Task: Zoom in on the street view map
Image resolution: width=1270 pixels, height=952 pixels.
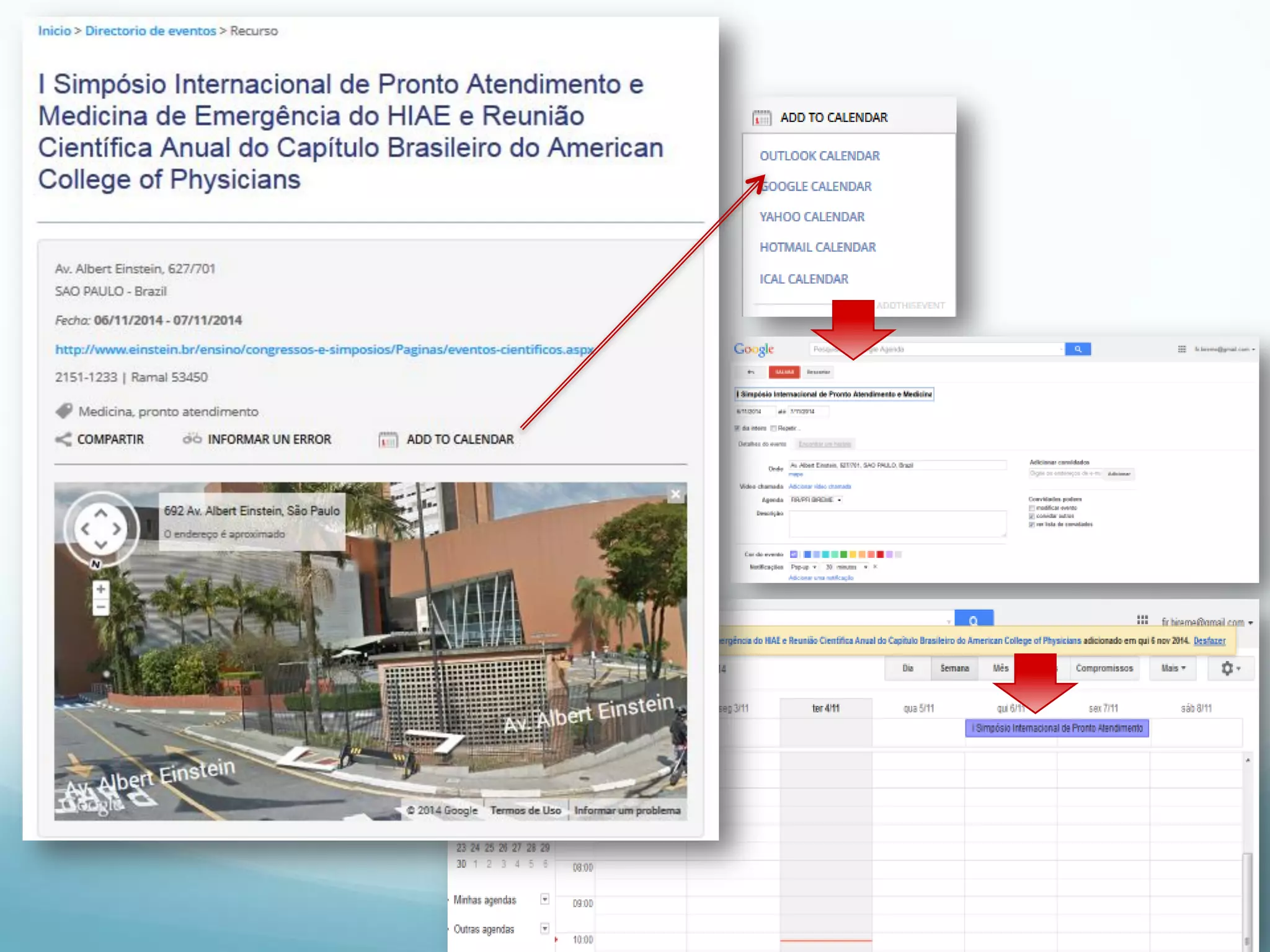Action: tap(101, 589)
